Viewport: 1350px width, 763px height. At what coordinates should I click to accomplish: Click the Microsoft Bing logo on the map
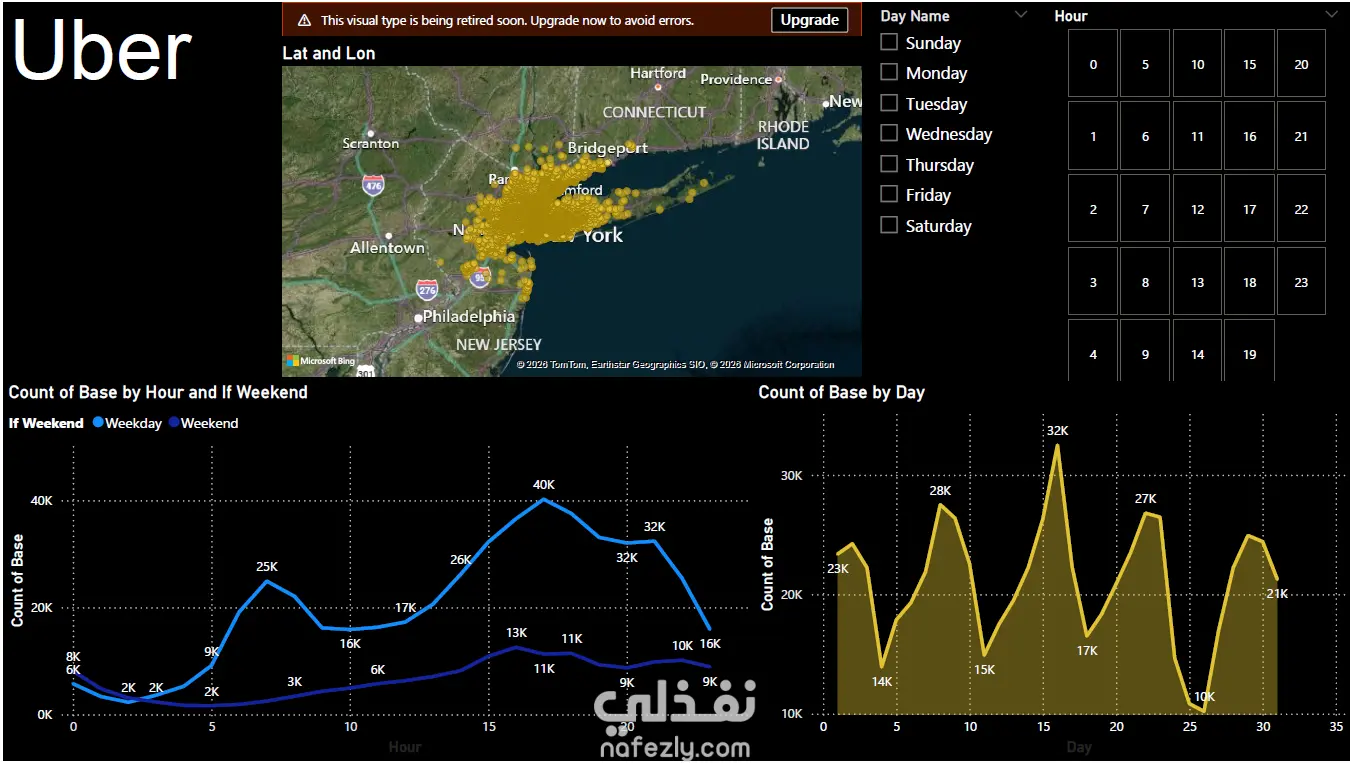click(321, 361)
